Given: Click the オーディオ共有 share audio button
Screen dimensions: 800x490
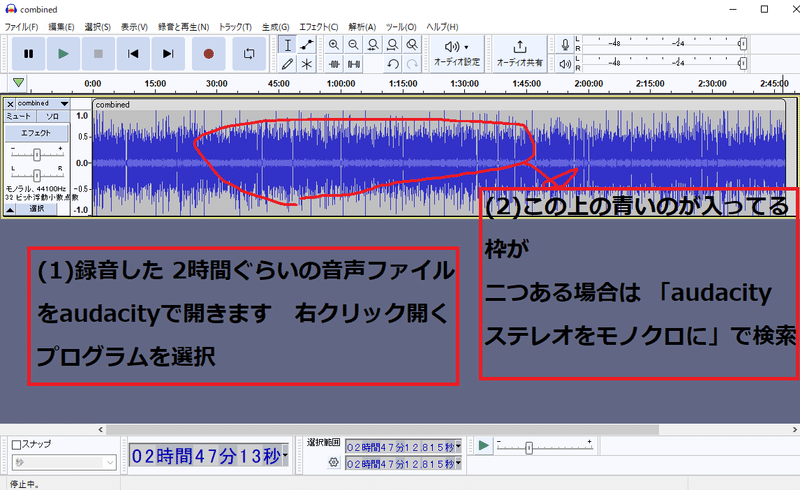Looking at the screenshot, I should pyautogui.click(x=519, y=54).
